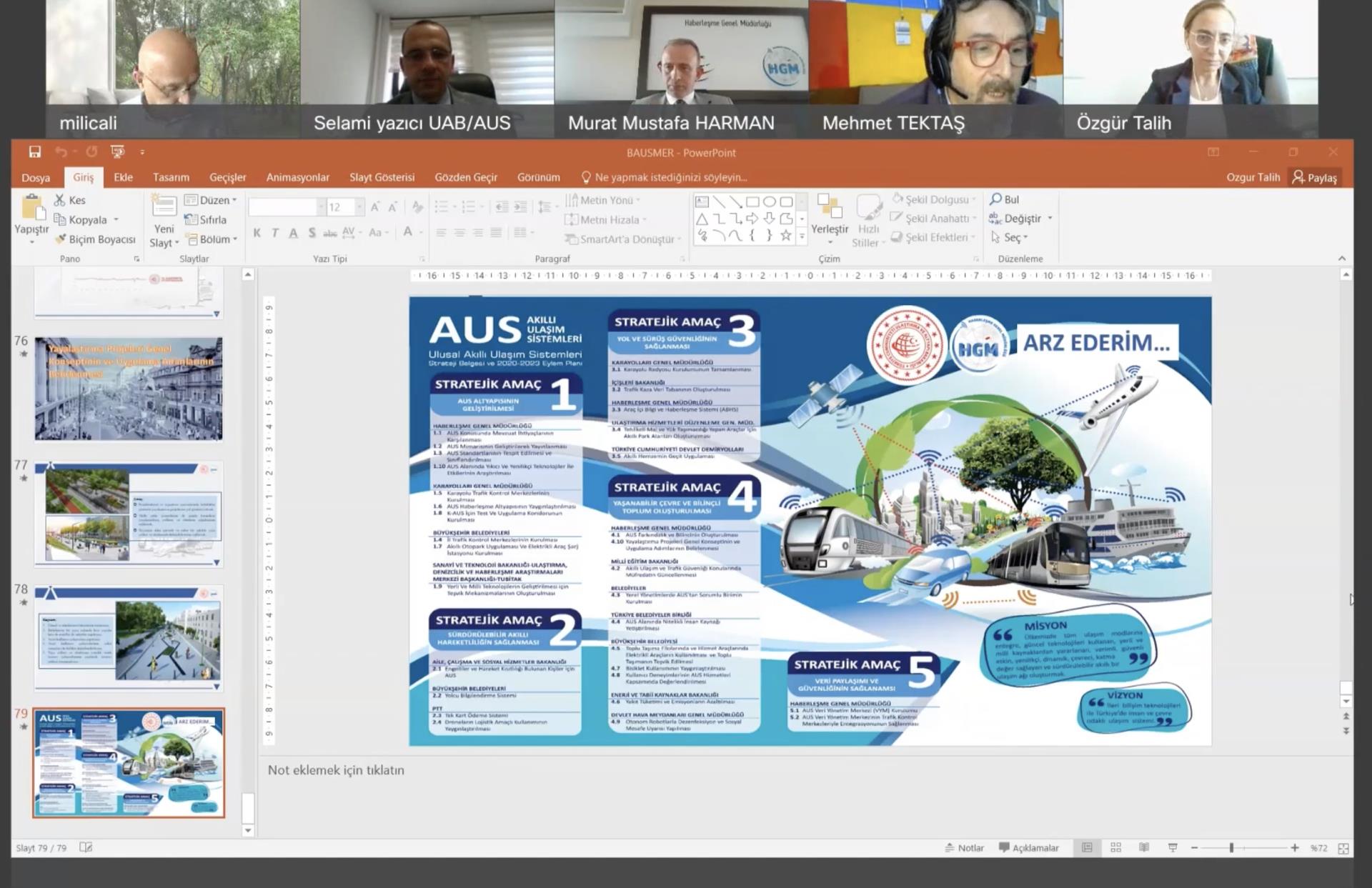Align text left in paragraph group
Image resolution: width=1372 pixels, height=888 pixels.
pyautogui.click(x=442, y=233)
